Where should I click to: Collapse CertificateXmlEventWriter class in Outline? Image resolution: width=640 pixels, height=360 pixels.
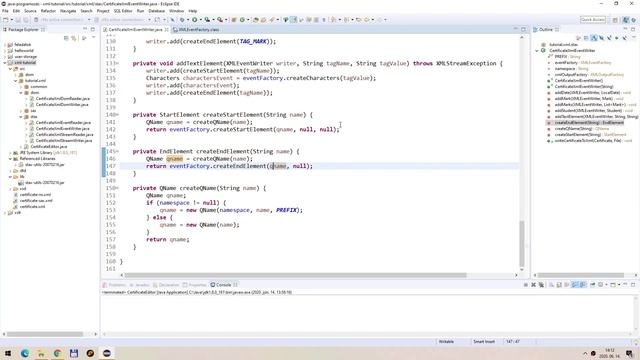tap(537, 51)
